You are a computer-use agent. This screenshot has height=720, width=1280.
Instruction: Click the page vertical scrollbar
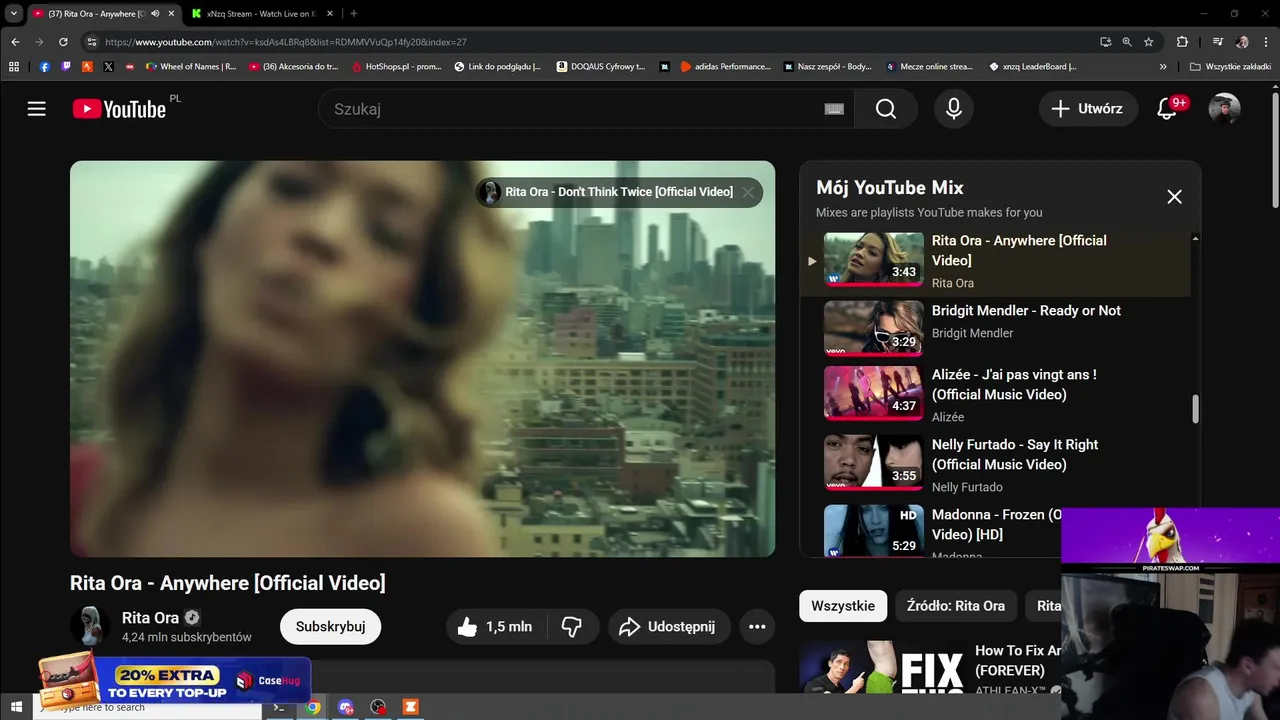pos(1275,150)
